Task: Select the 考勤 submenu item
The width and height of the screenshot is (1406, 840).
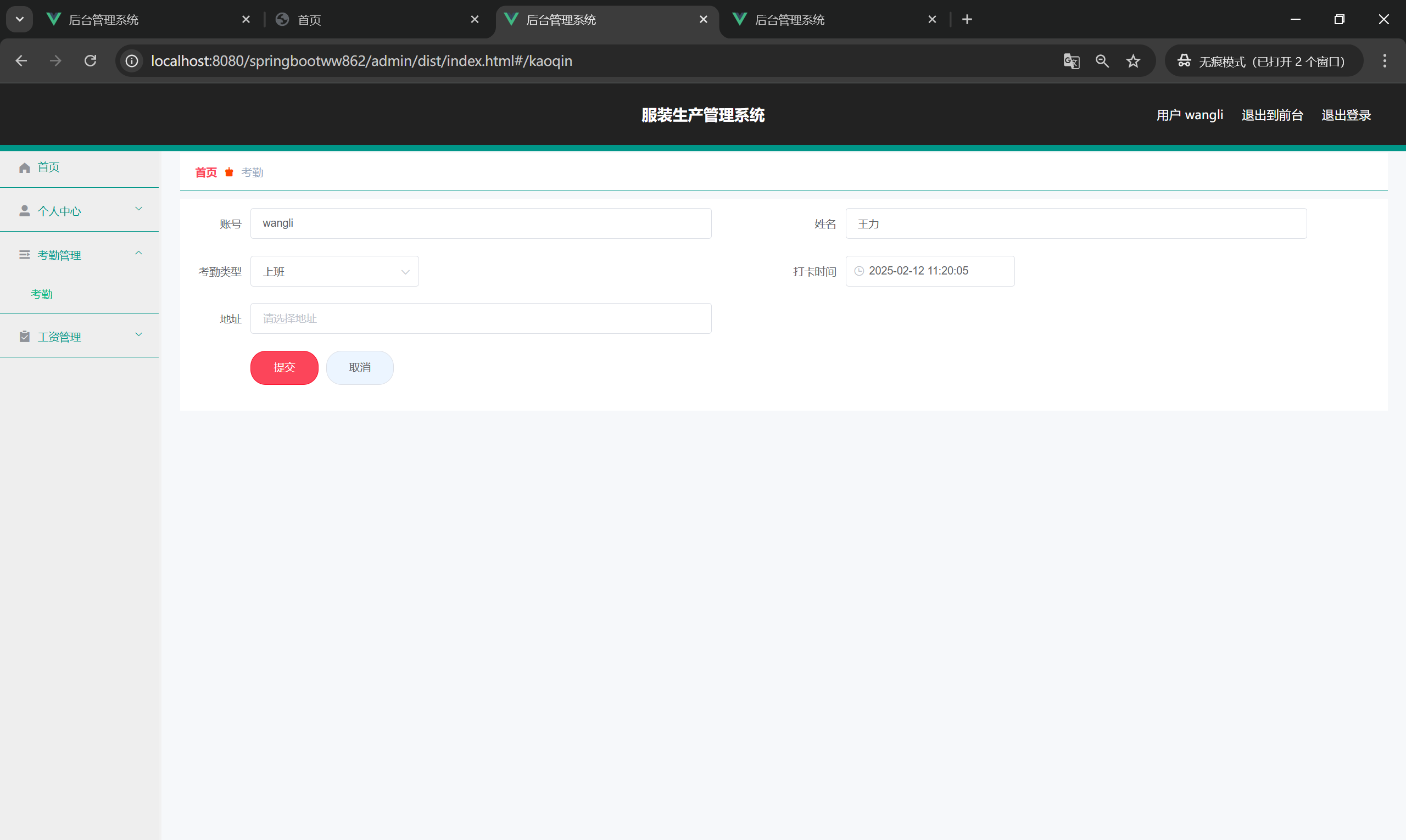Action: coord(41,294)
